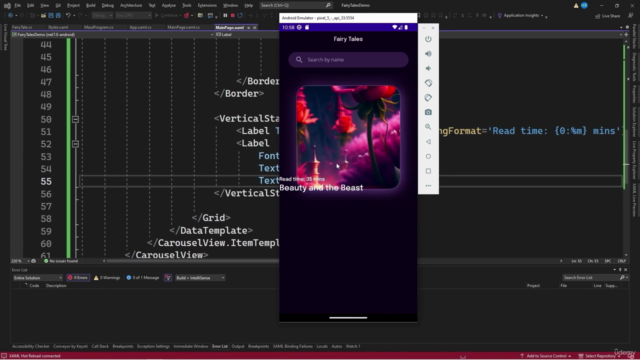Toggle pin on MainPage.xaml tab
This screenshot has height=360, width=640.
pyautogui.click(x=248, y=27)
